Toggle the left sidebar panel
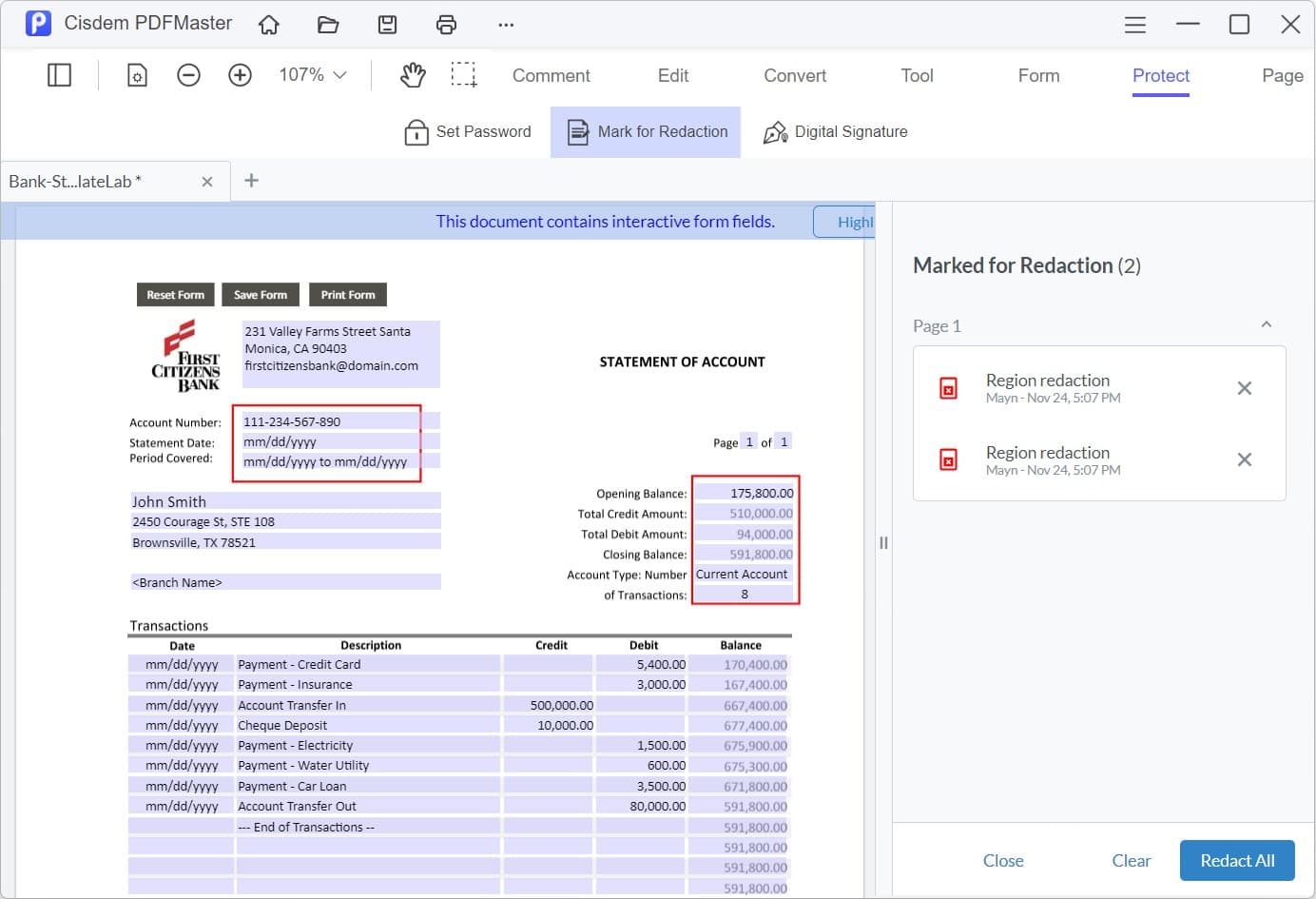 [59, 74]
